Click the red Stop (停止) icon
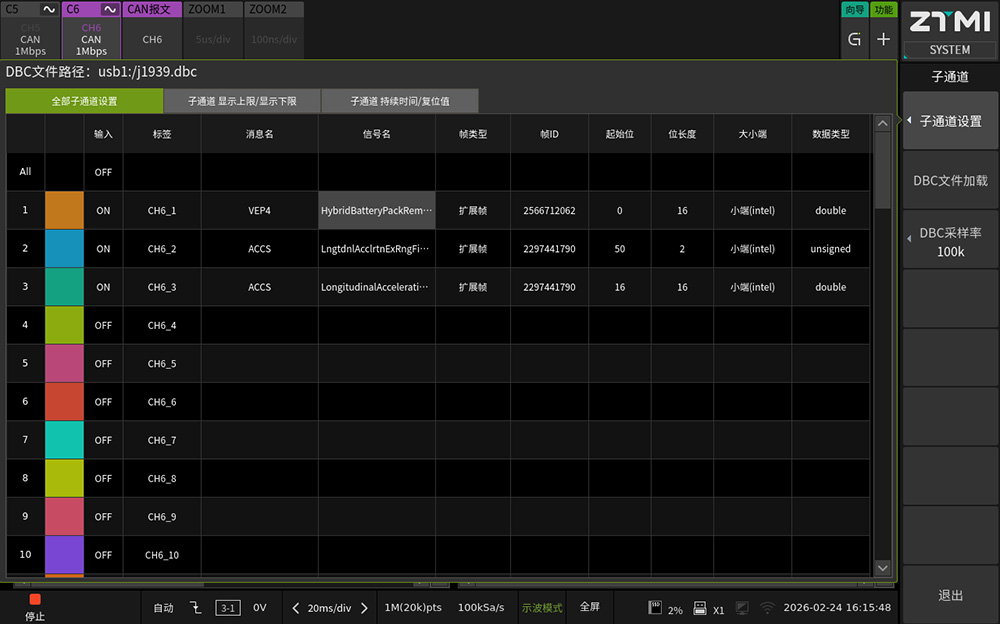 click(35, 600)
